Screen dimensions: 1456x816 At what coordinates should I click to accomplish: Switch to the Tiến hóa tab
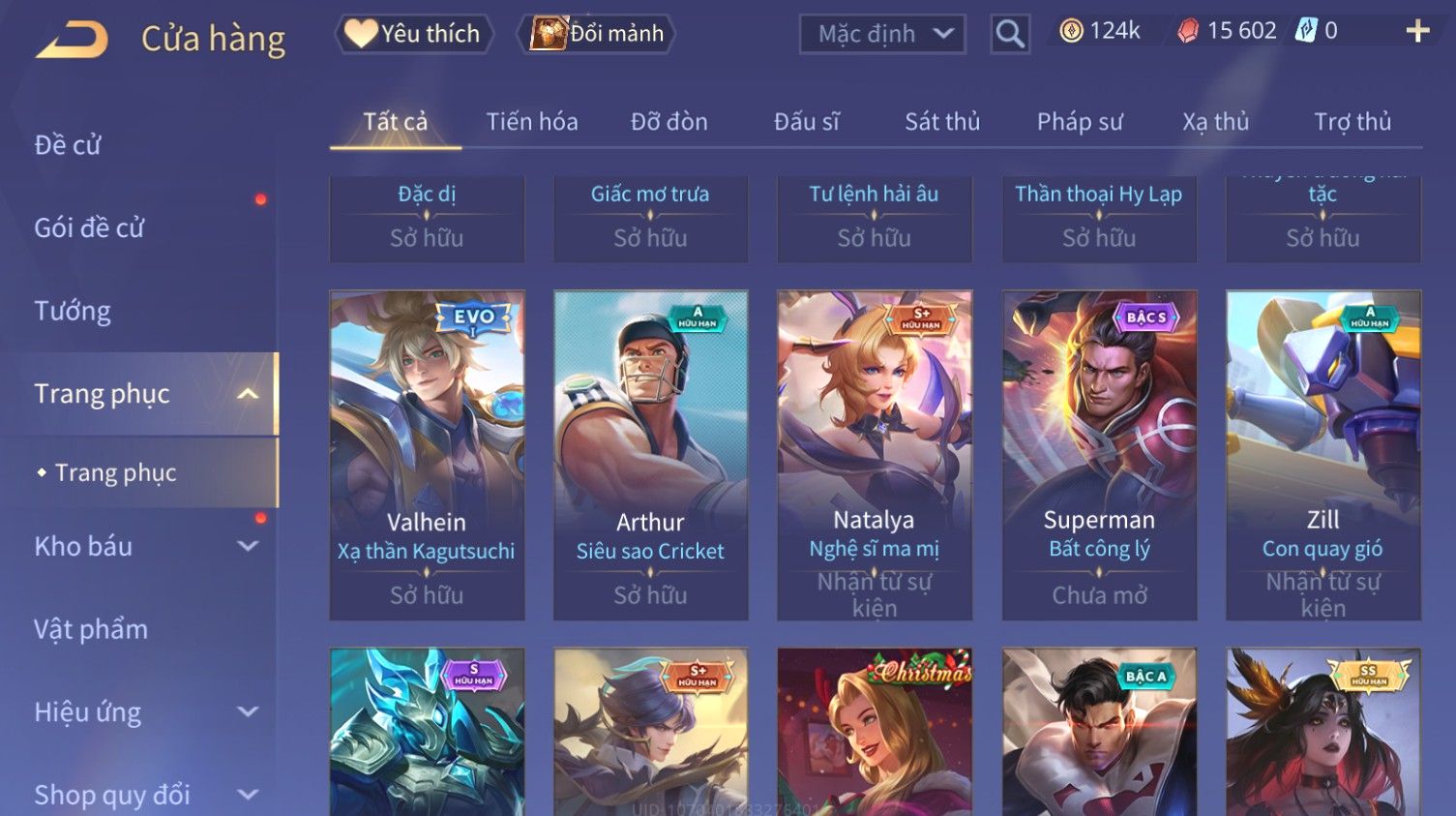click(x=532, y=122)
